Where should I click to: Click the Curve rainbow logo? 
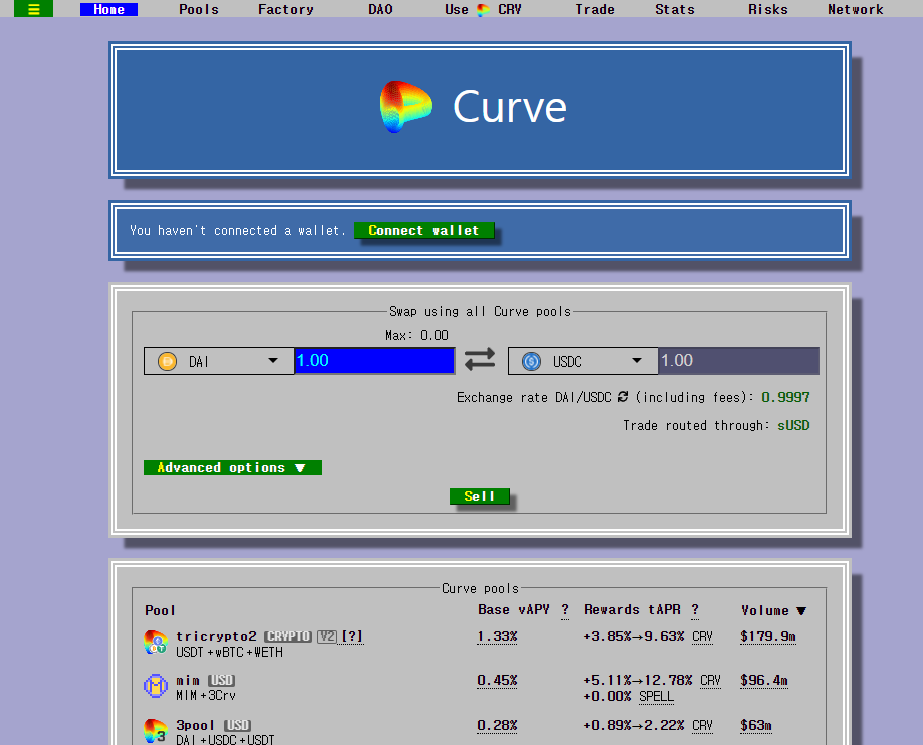[406, 107]
